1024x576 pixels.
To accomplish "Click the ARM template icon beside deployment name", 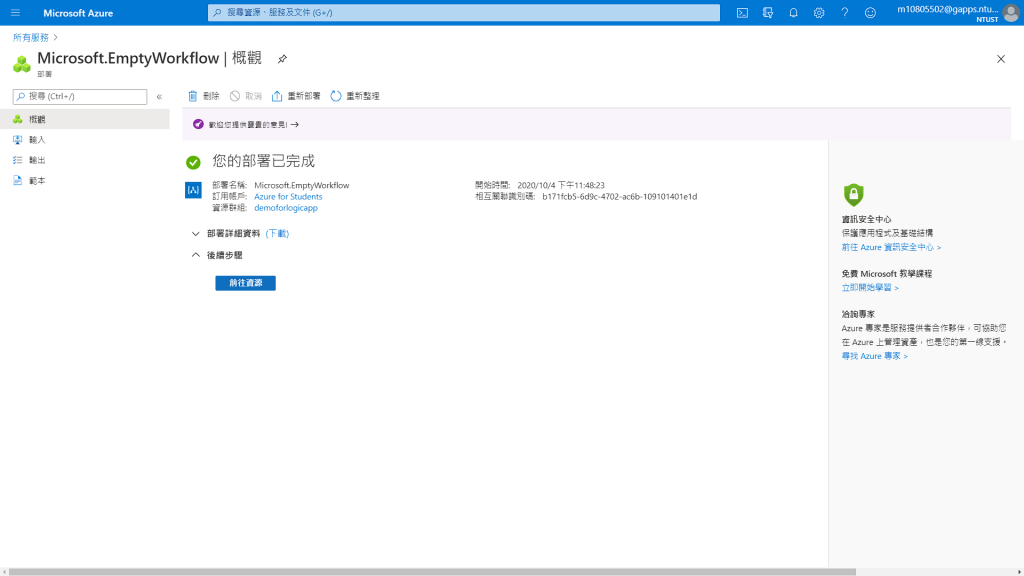I will point(193,190).
